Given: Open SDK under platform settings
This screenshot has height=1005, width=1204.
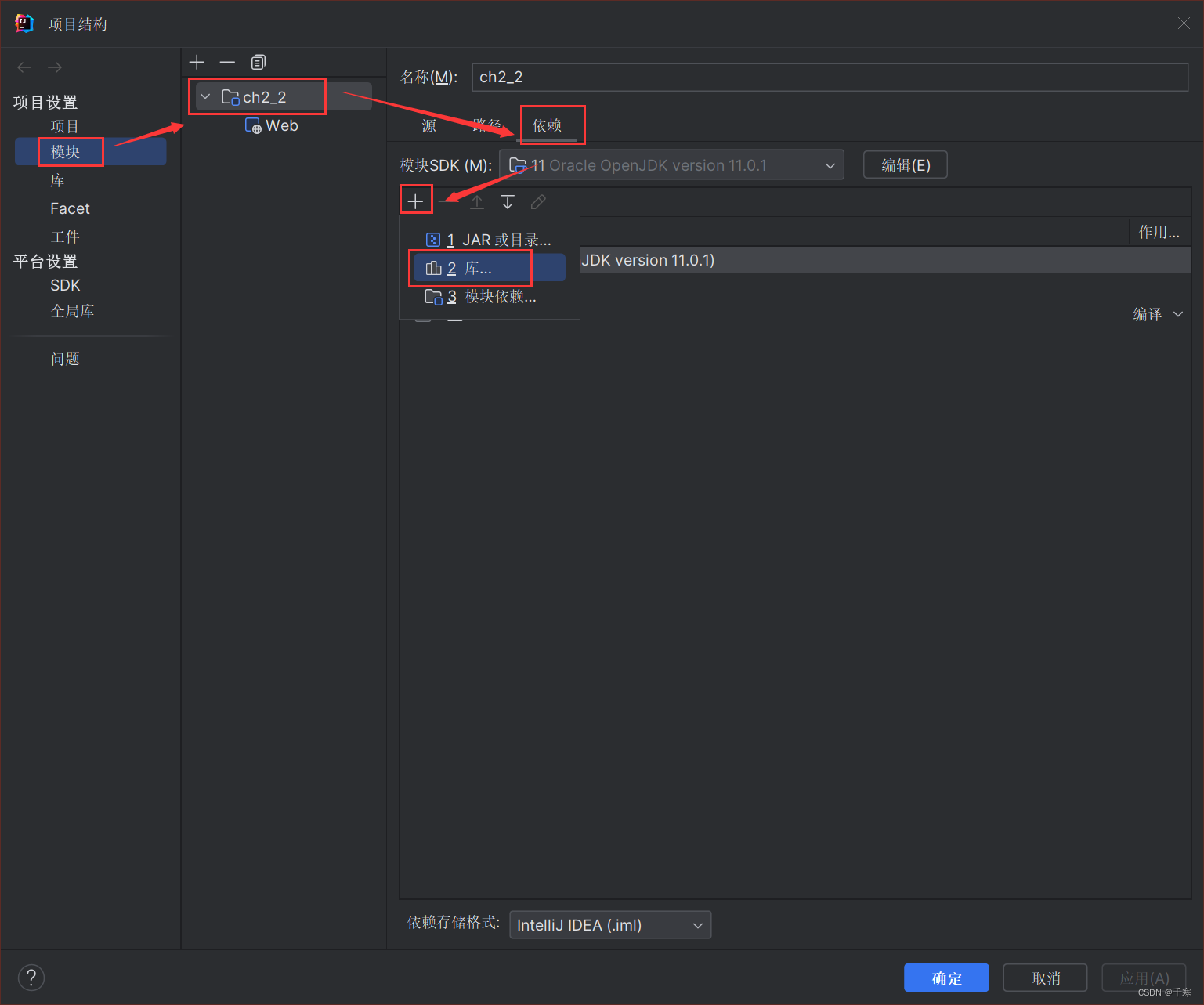Looking at the screenshot, I should (65, 285).
